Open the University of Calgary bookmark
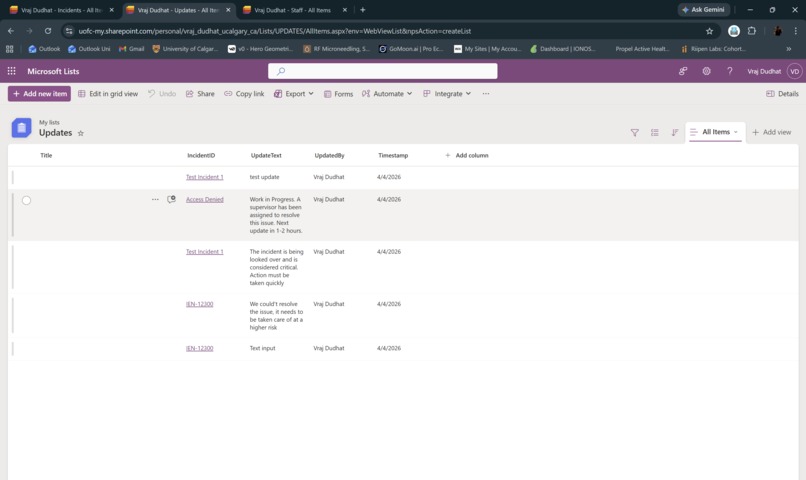 (x=186, y=49)
